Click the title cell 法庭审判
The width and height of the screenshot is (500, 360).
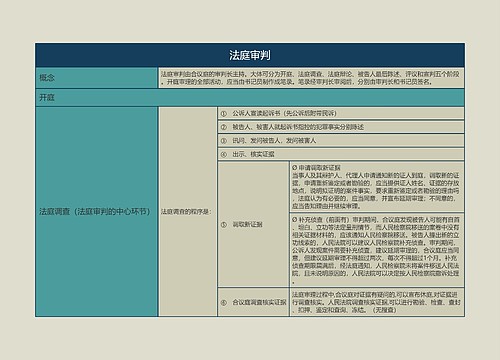tap(250, 55)
